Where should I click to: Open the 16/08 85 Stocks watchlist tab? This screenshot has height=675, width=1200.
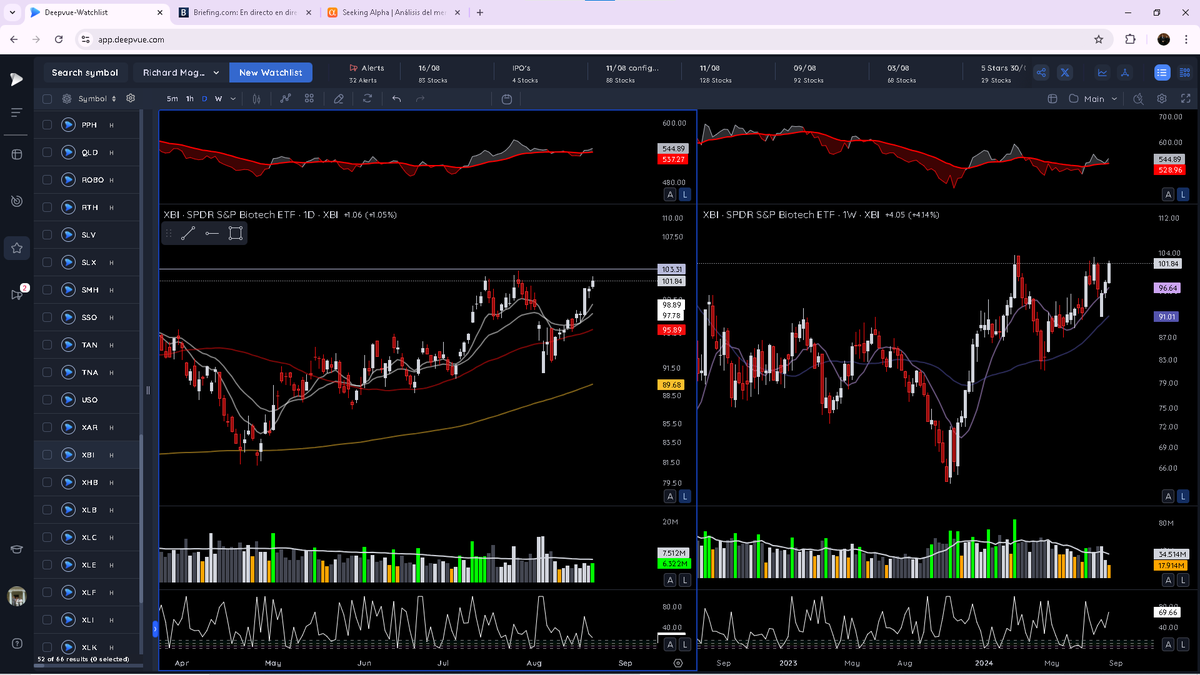point(434,74)
